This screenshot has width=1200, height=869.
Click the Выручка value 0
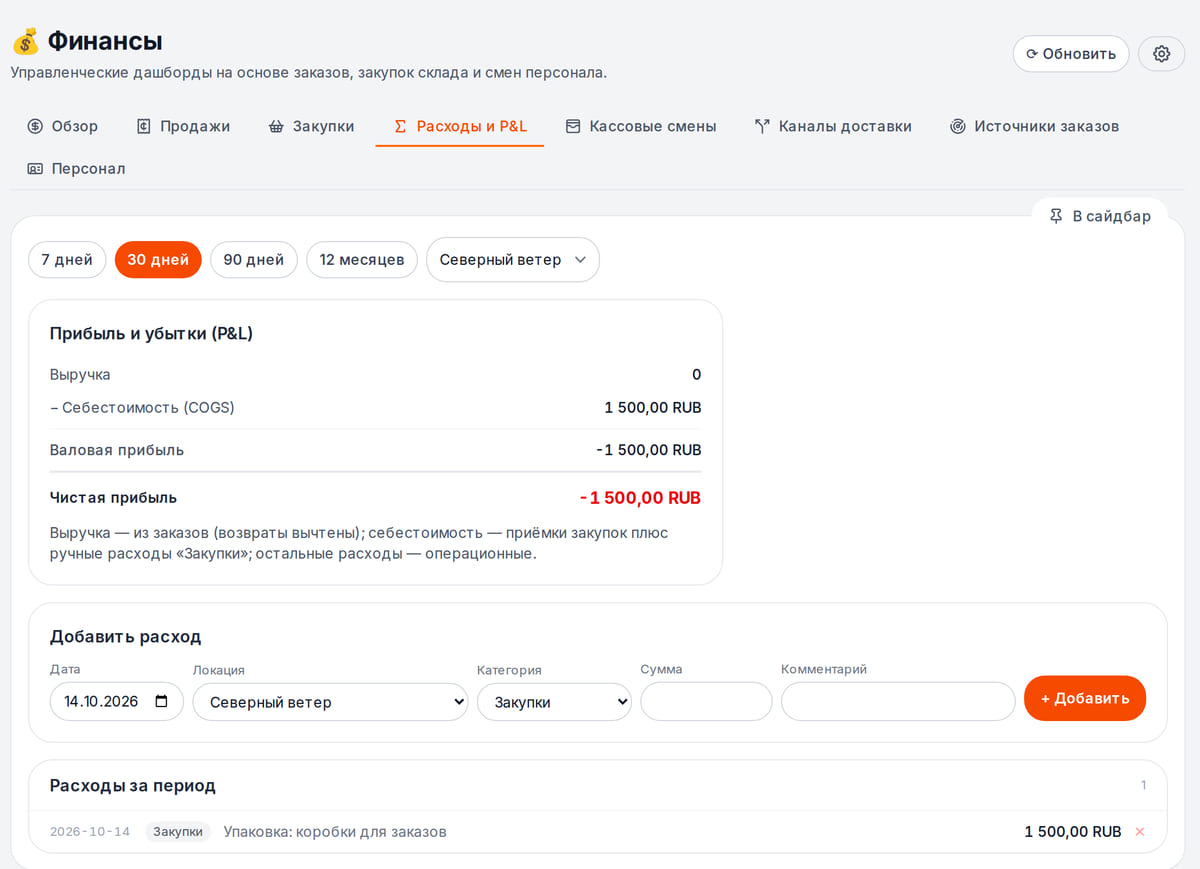click(697, 375)
